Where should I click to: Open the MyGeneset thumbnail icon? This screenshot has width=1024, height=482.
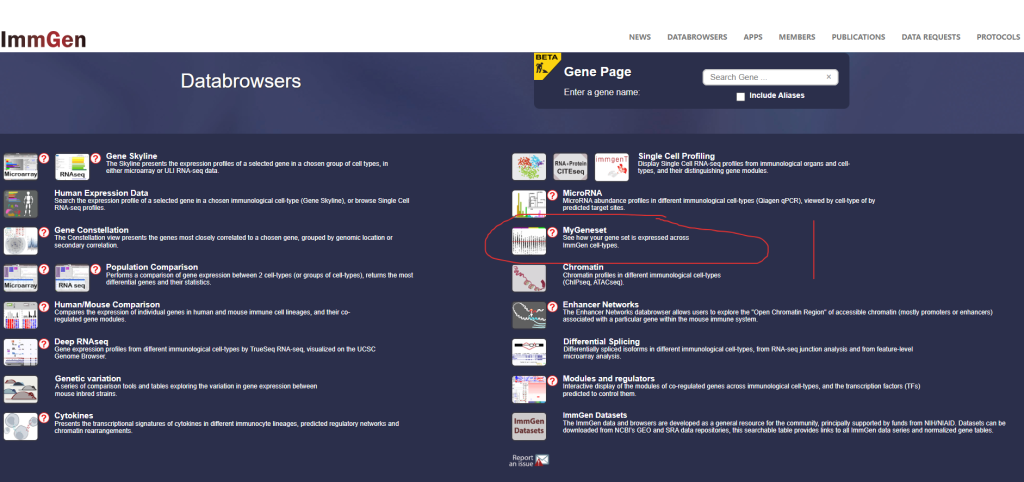pos(529,241)
